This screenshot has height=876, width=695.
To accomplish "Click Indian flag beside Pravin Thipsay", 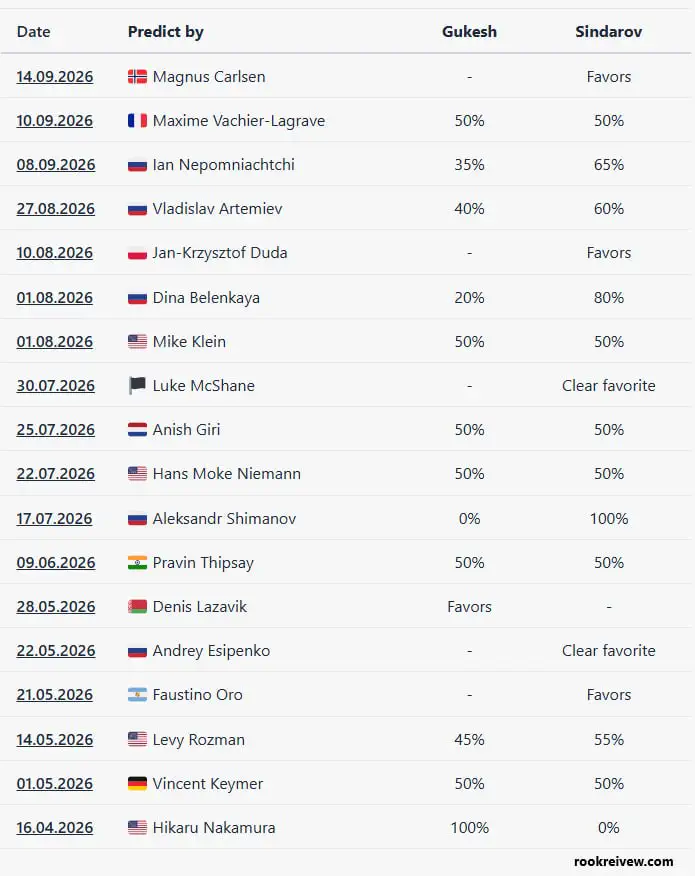I will coord(137,563).
